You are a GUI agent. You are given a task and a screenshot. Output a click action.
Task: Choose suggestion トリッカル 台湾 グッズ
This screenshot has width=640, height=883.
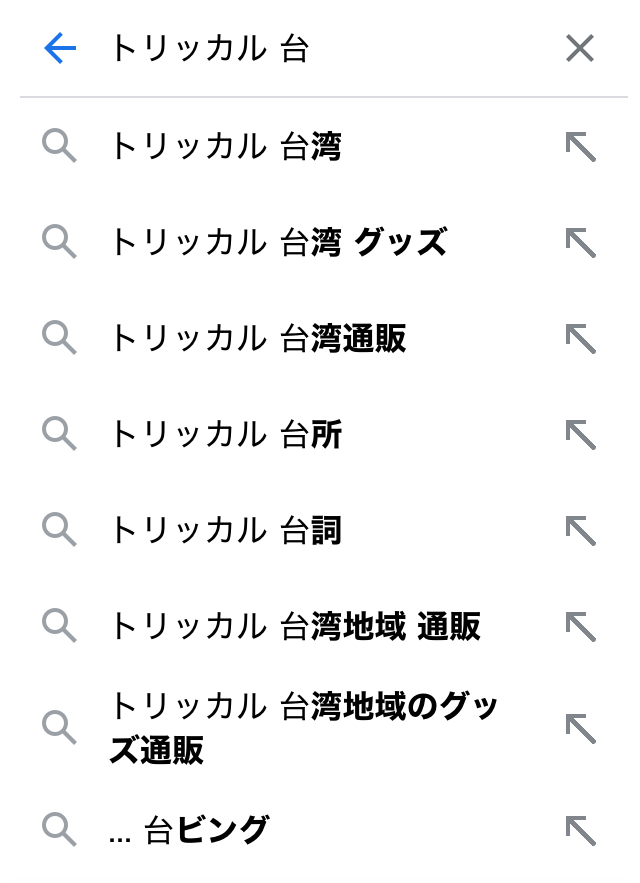click(278, 243)
